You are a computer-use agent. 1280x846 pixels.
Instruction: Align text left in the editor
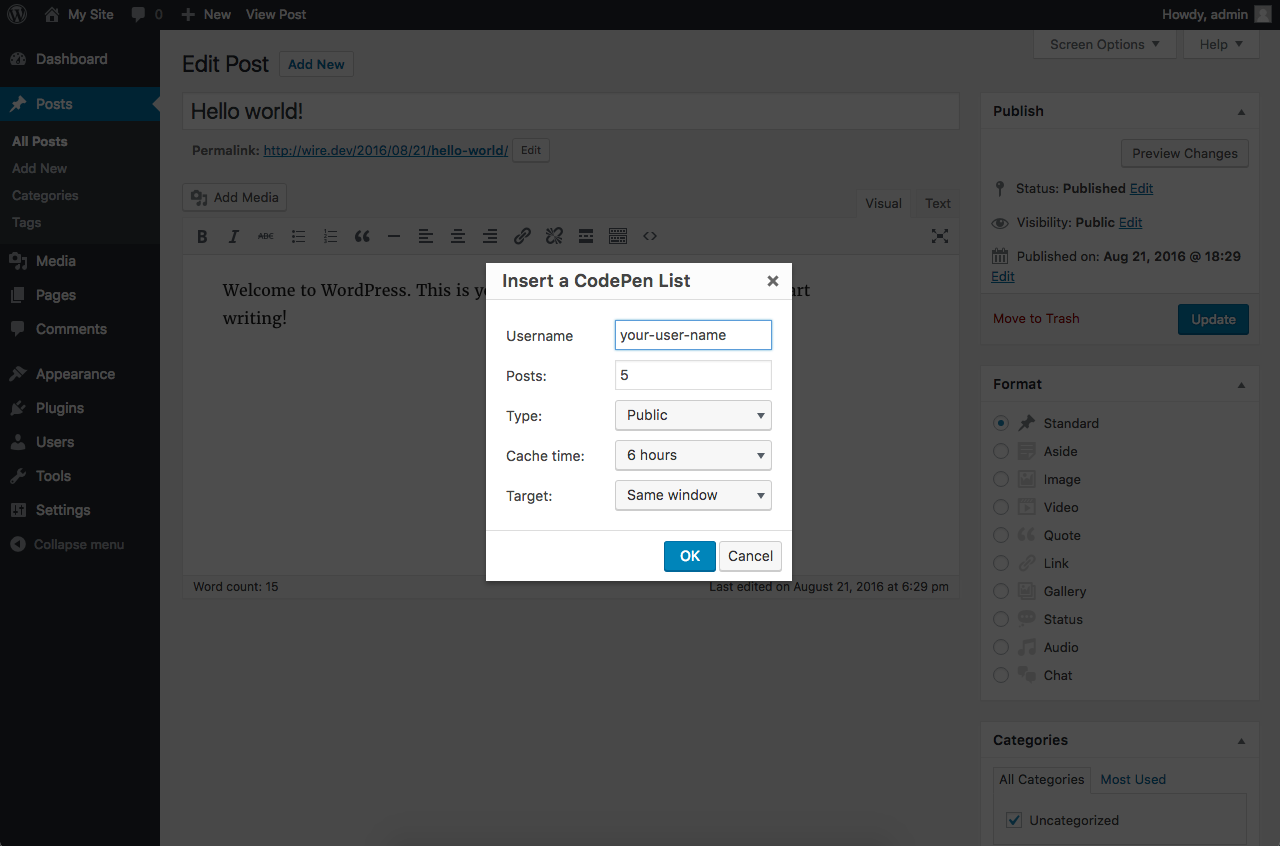(x=426, y=236)
